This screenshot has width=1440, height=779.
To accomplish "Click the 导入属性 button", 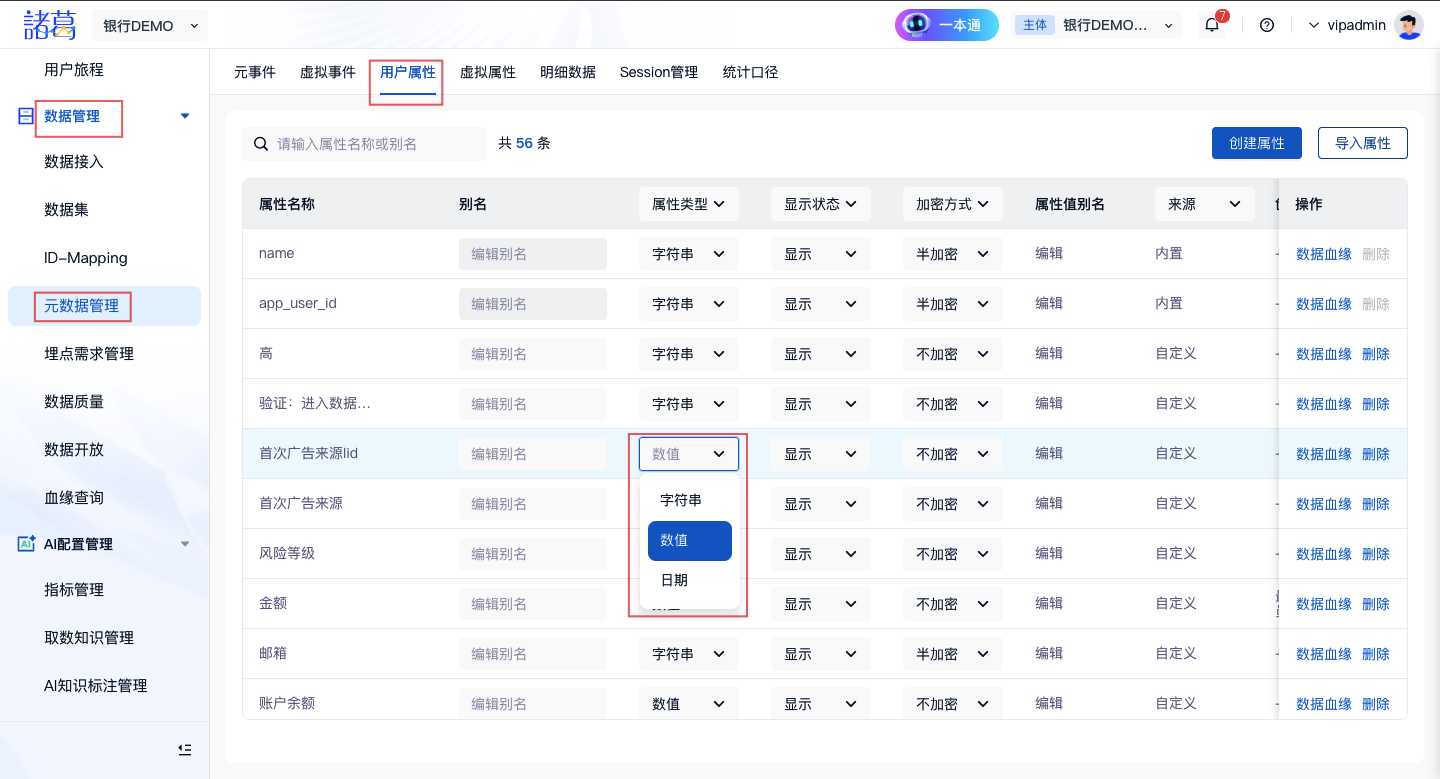I will pos(1362,143).
